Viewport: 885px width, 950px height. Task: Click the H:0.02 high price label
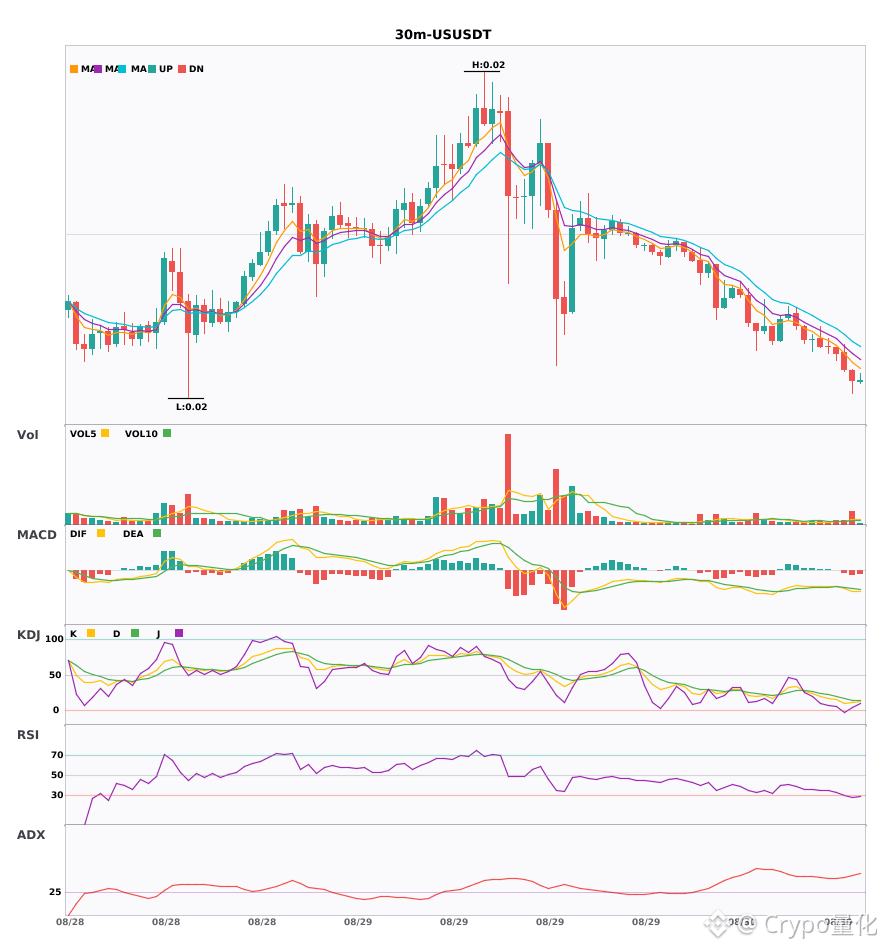click(x=488, y=65)
